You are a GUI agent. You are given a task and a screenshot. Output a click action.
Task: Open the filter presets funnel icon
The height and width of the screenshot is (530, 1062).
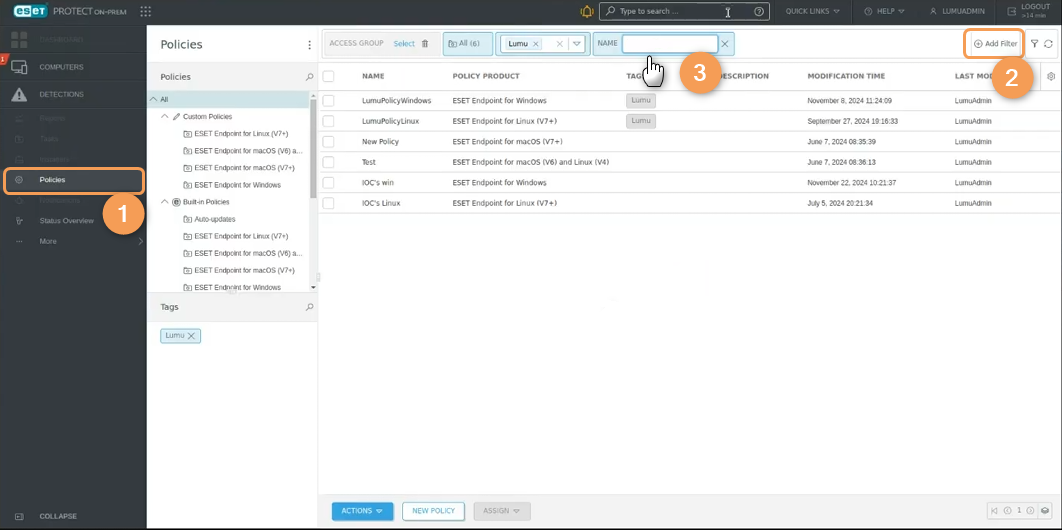click(x=1035, y=44)
